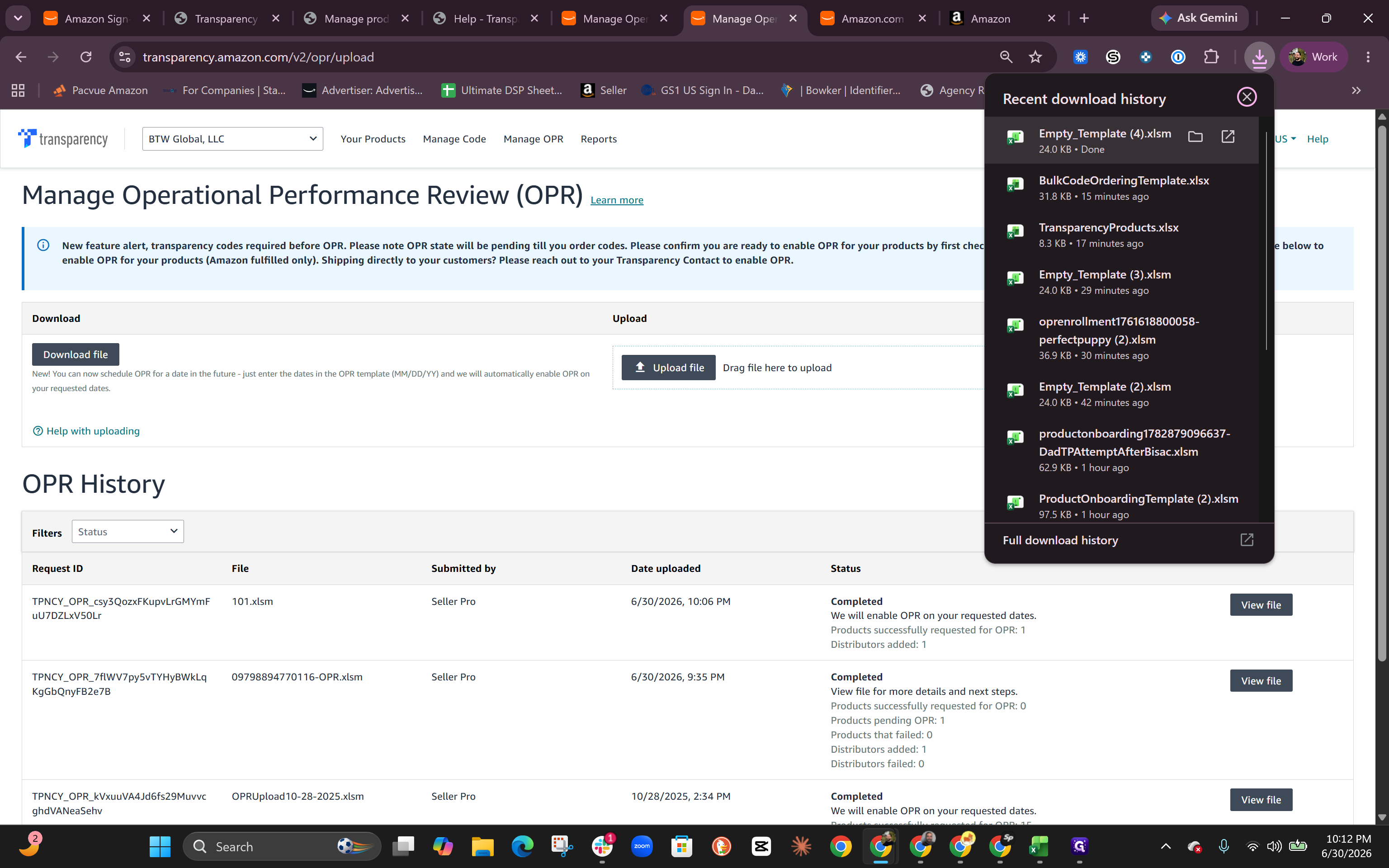Open the Chrome Extensions puzzle icon
1389x868 pixels.
click(1211, 57)
